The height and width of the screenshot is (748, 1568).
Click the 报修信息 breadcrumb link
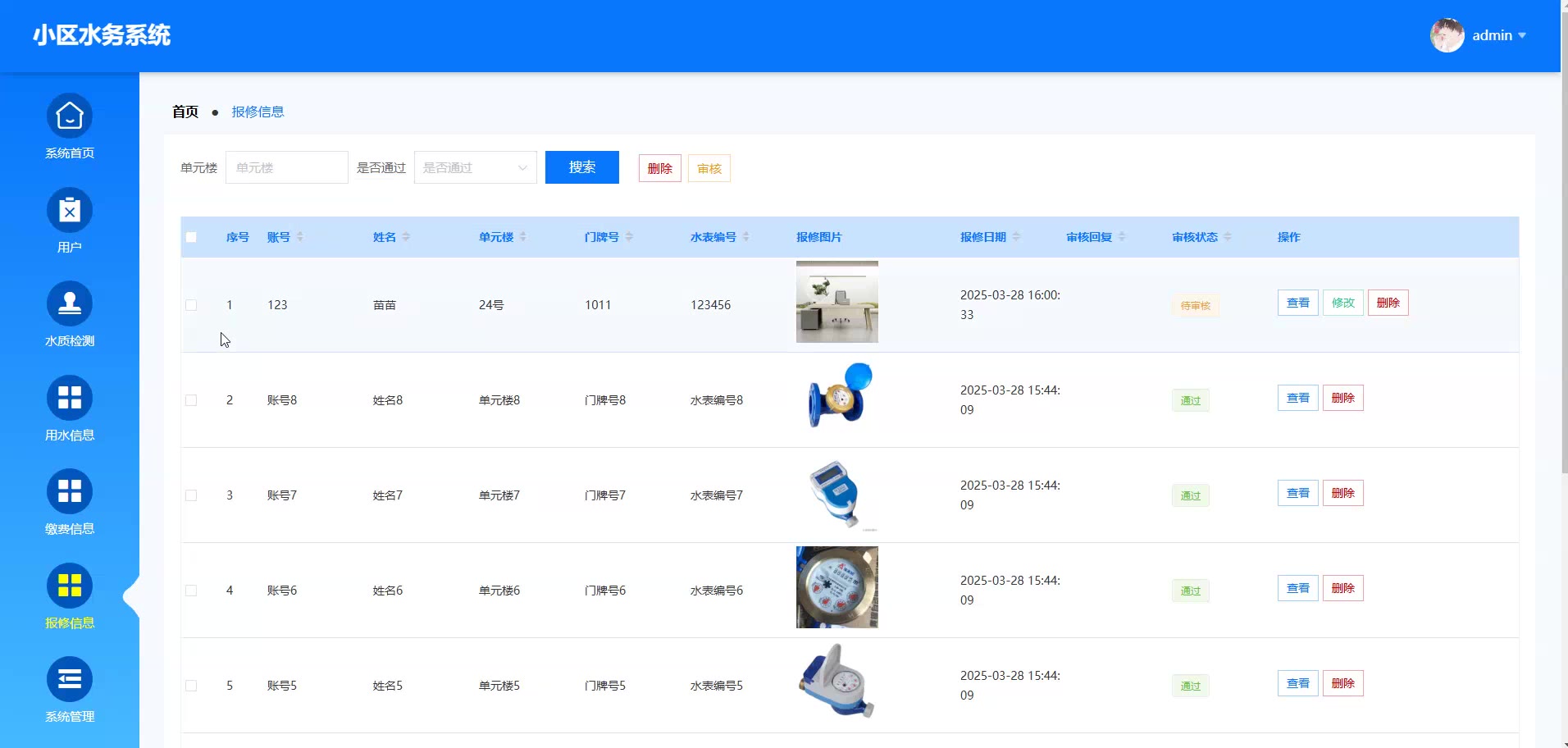point(258,112)
